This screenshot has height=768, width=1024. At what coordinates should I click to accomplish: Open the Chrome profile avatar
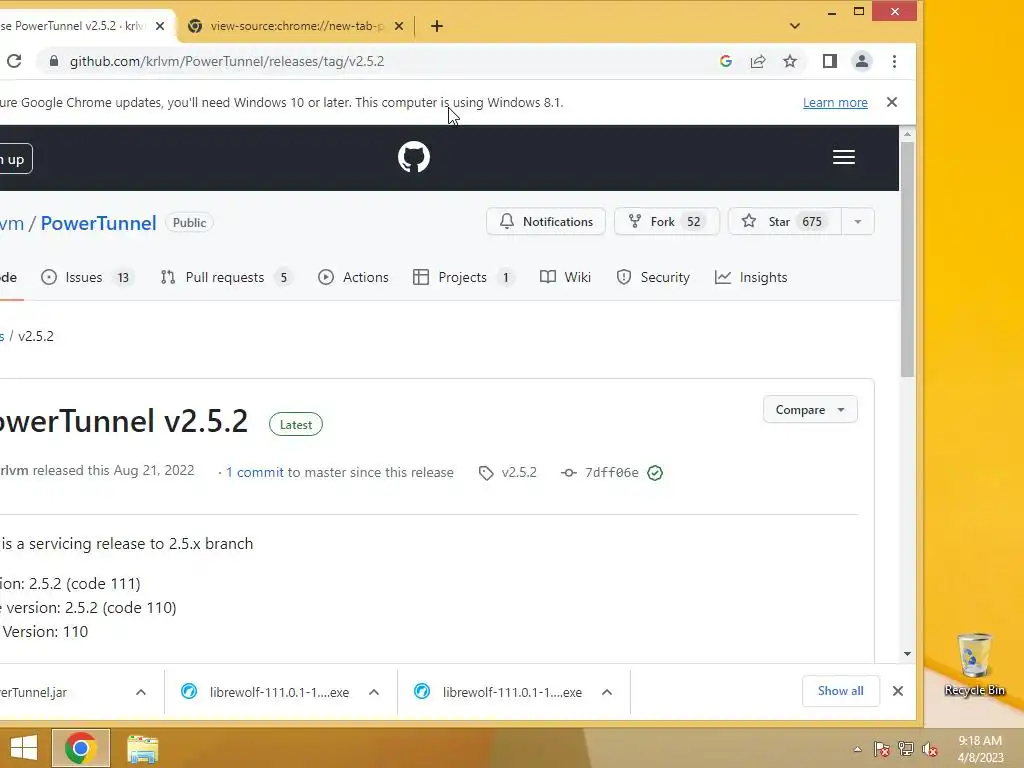tap(862, 61)
